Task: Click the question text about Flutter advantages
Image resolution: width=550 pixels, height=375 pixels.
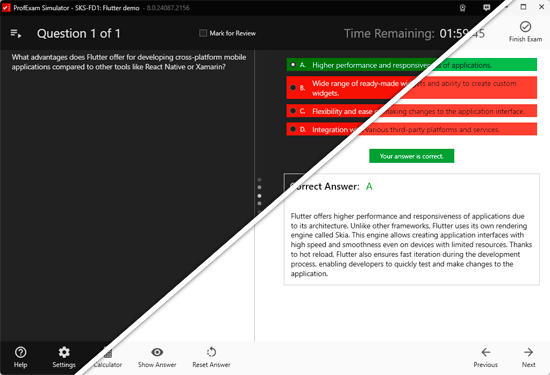Action: pyautogui.click(x=129, y=62)
